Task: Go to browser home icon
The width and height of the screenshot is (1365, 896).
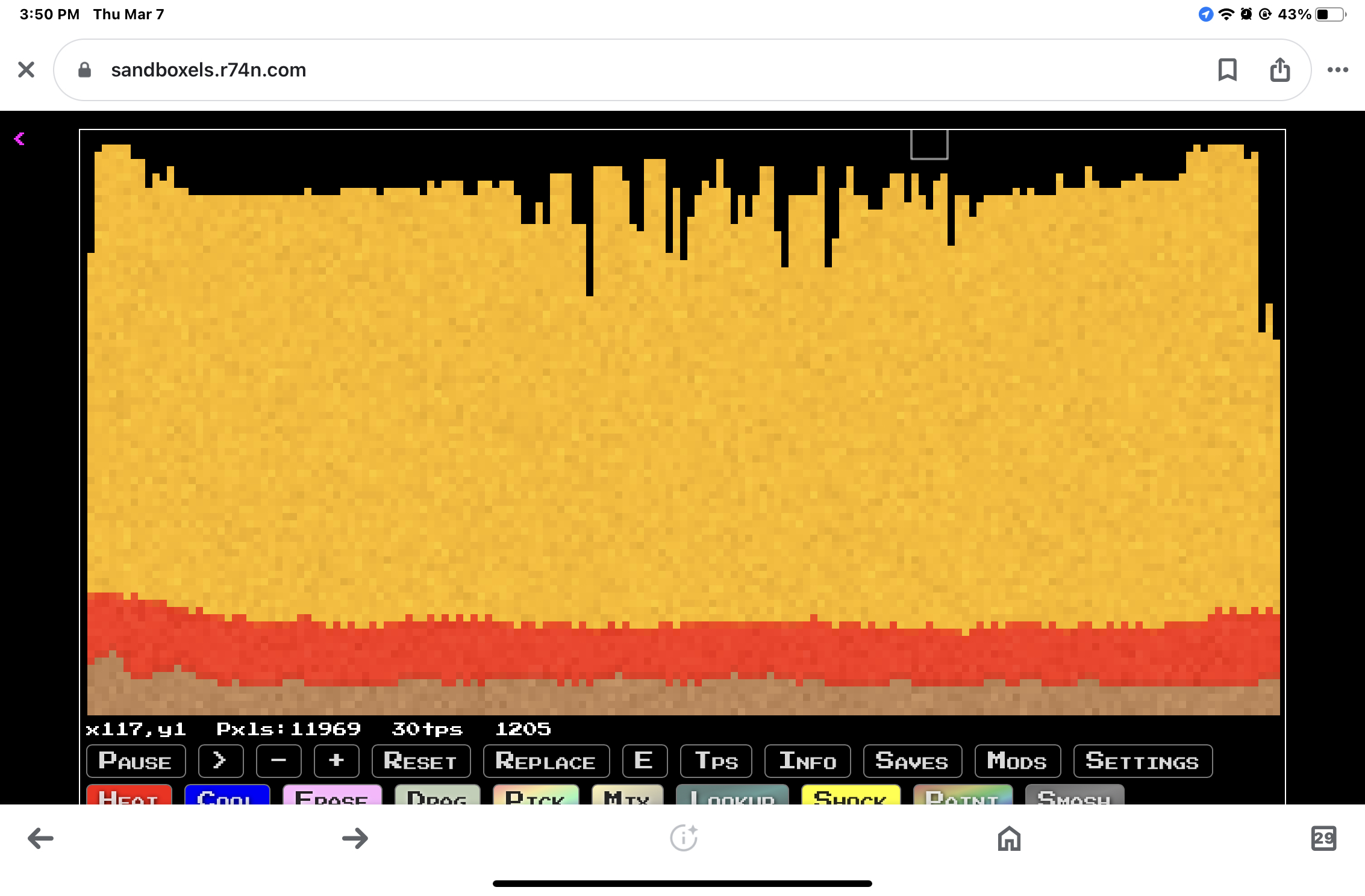Action: tap(1009, 838)
